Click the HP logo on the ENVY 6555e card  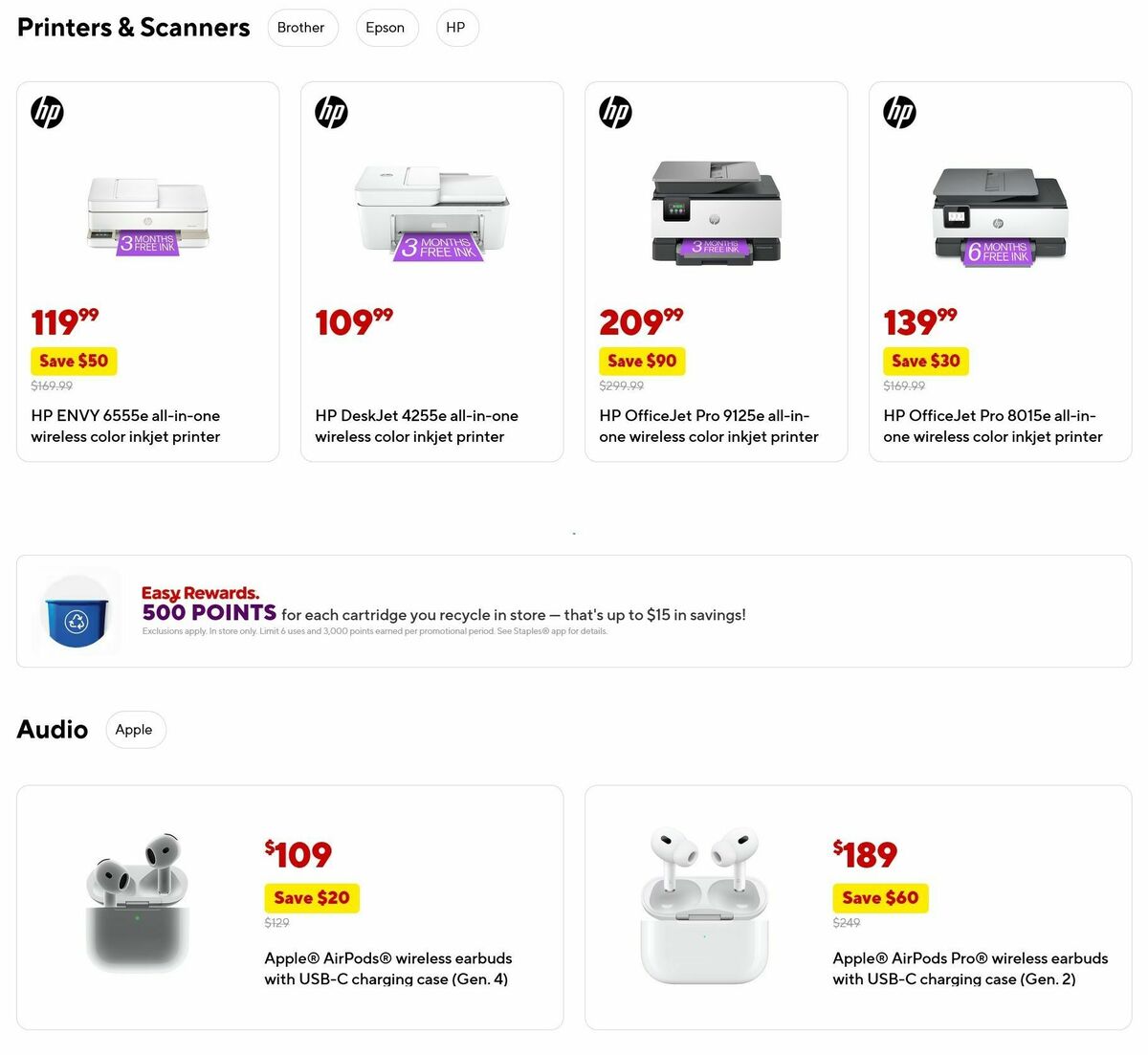[x=47, y=112]
